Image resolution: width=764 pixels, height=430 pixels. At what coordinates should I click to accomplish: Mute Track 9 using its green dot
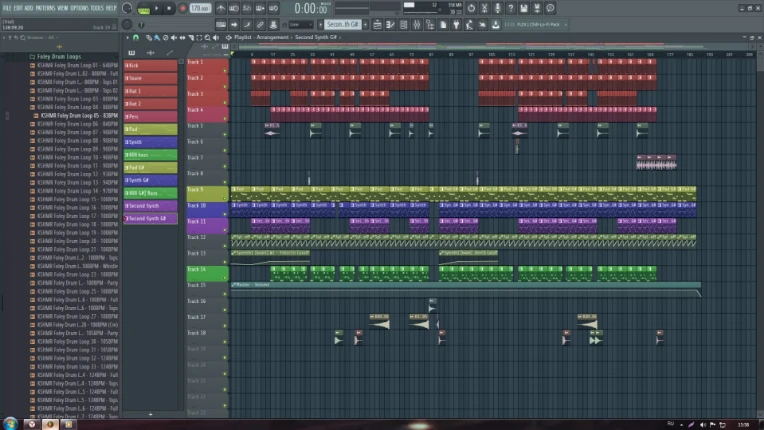tap(225, 198)
